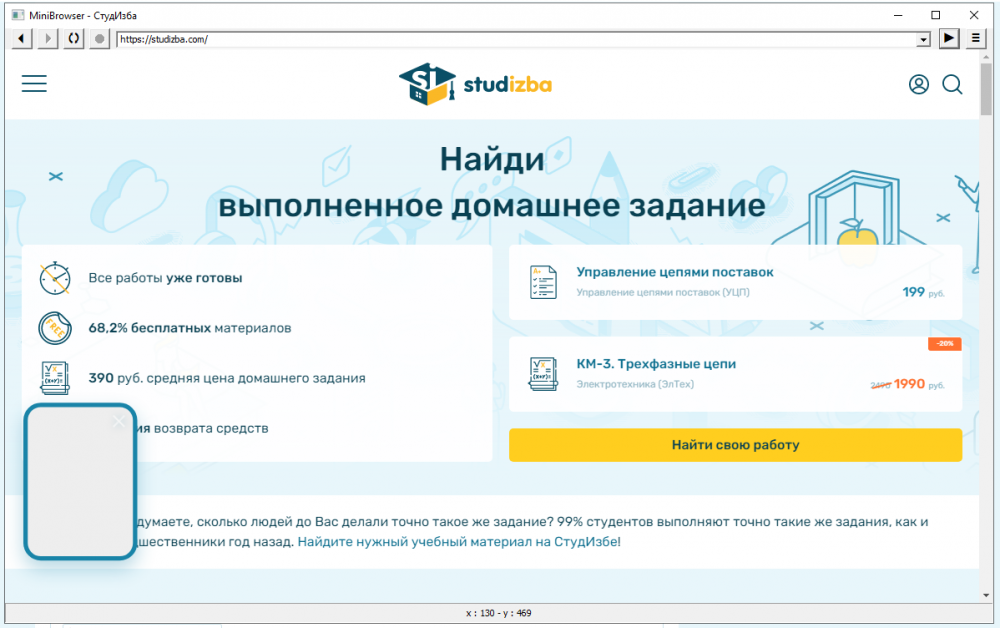Go back with the browser back arrow
Screen dimensions: 1000x628
click(21, 39)
